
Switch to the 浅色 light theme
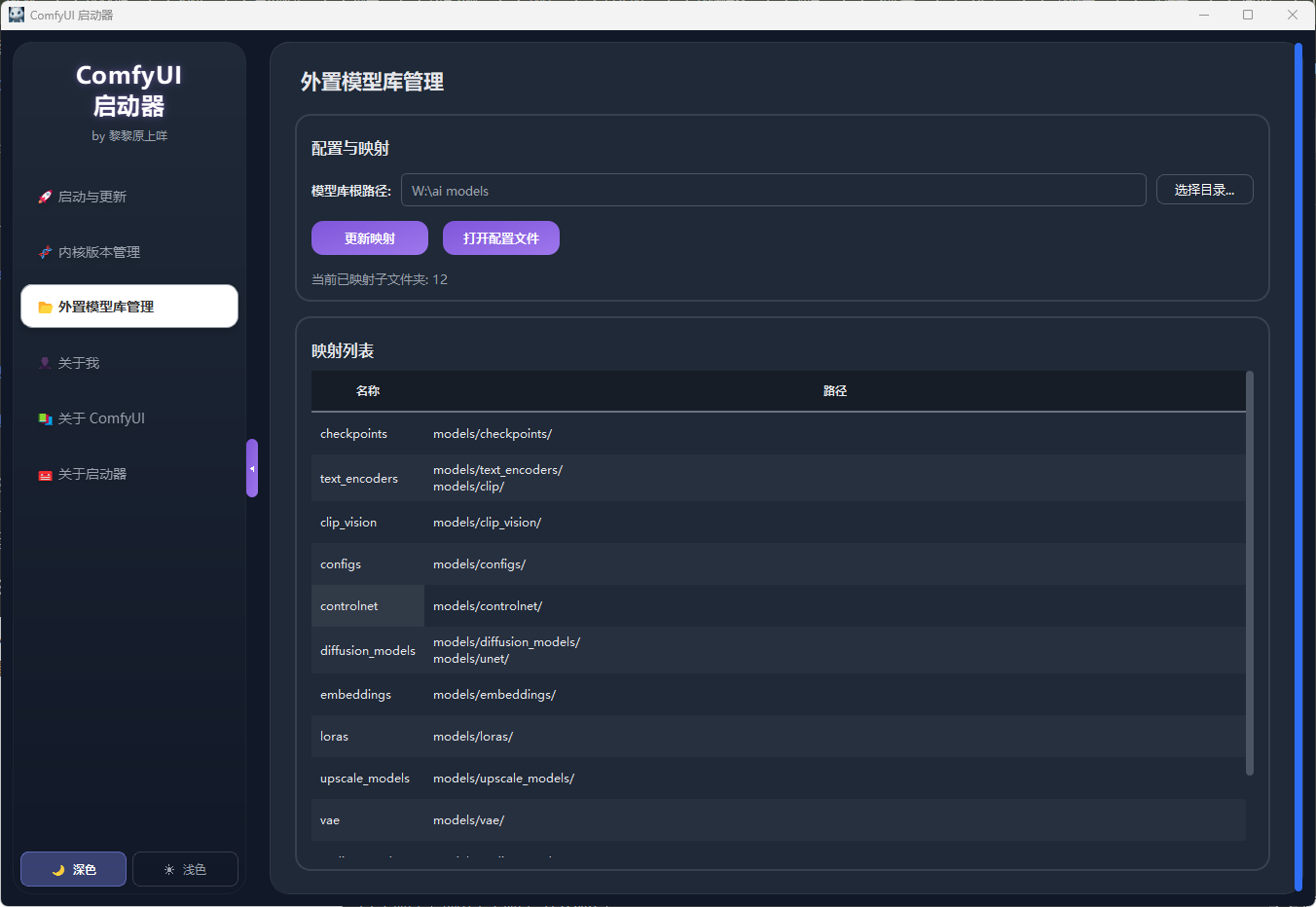(185, 869)
